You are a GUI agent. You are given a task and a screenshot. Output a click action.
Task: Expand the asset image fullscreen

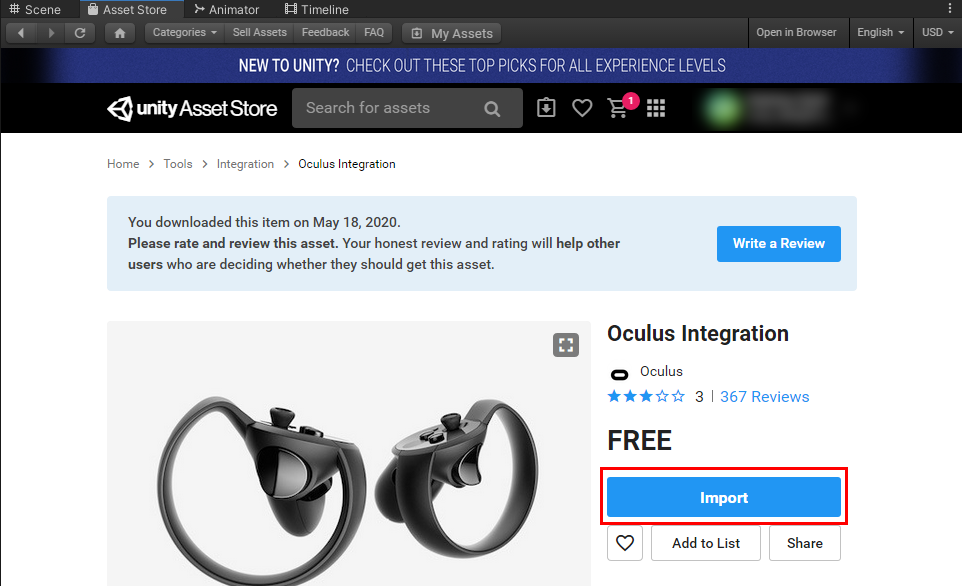(x=566, y=345)
